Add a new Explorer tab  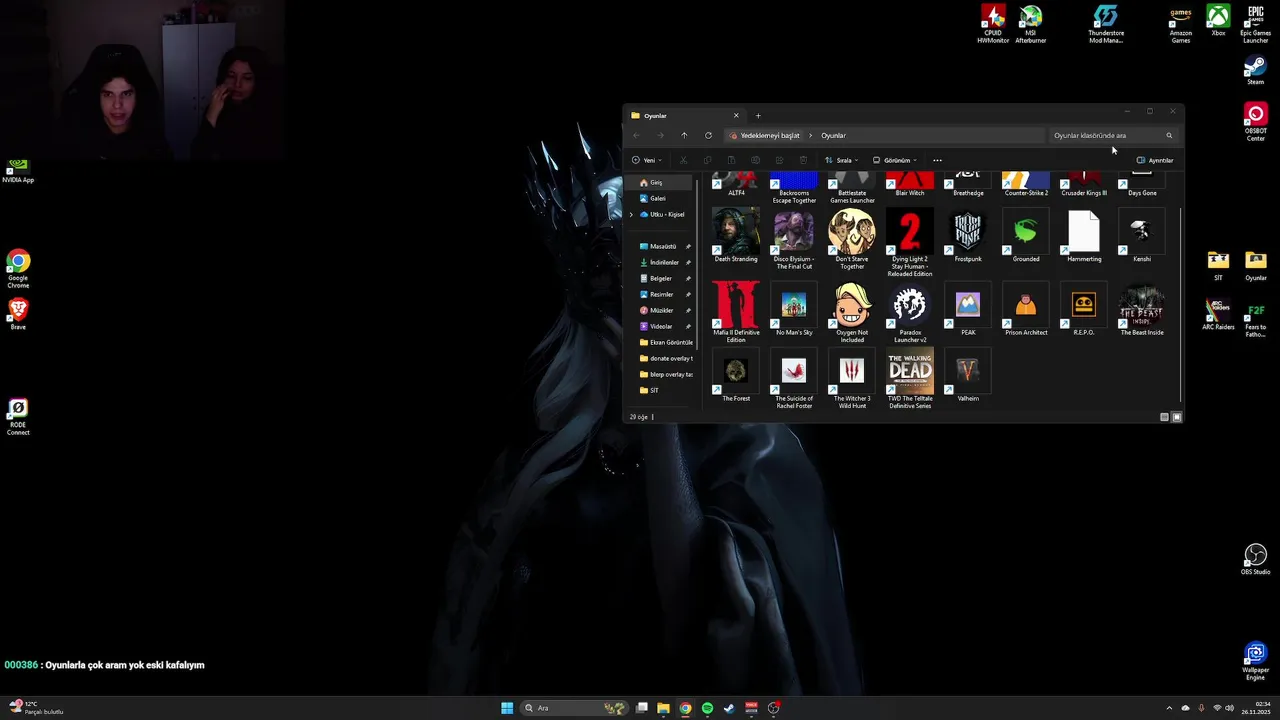[758, 116]
